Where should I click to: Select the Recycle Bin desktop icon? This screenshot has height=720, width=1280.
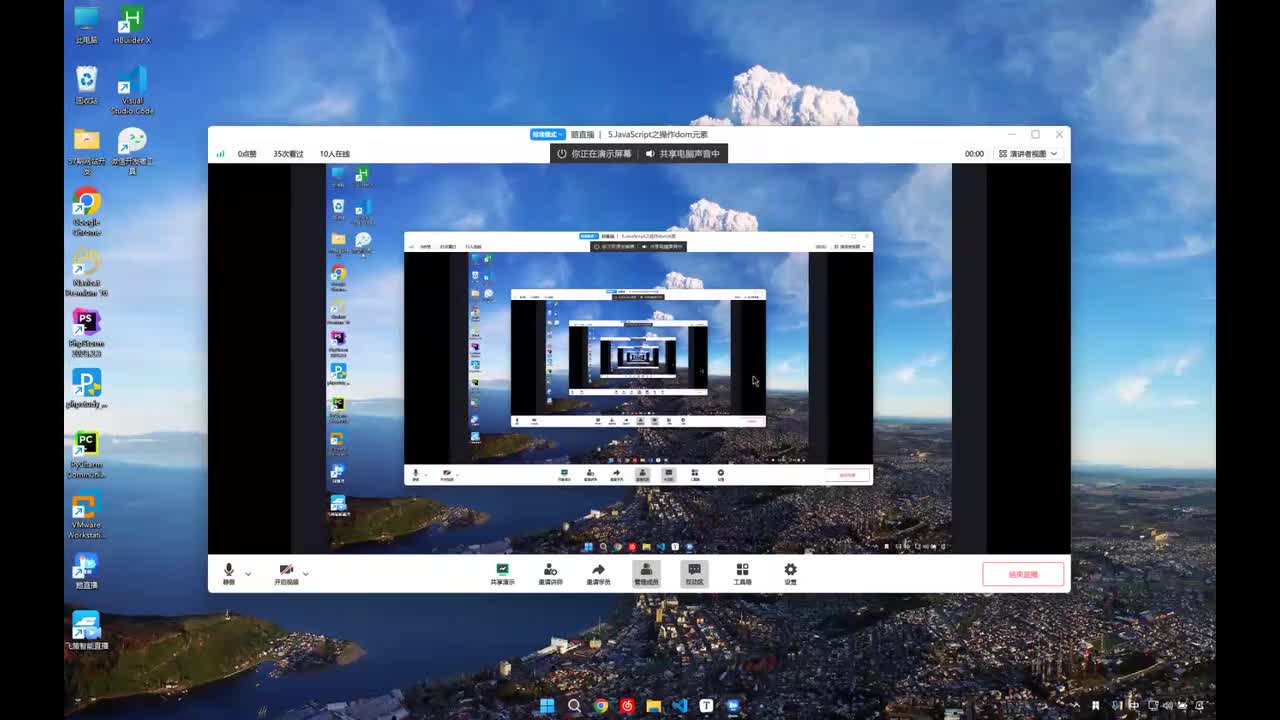87,86
